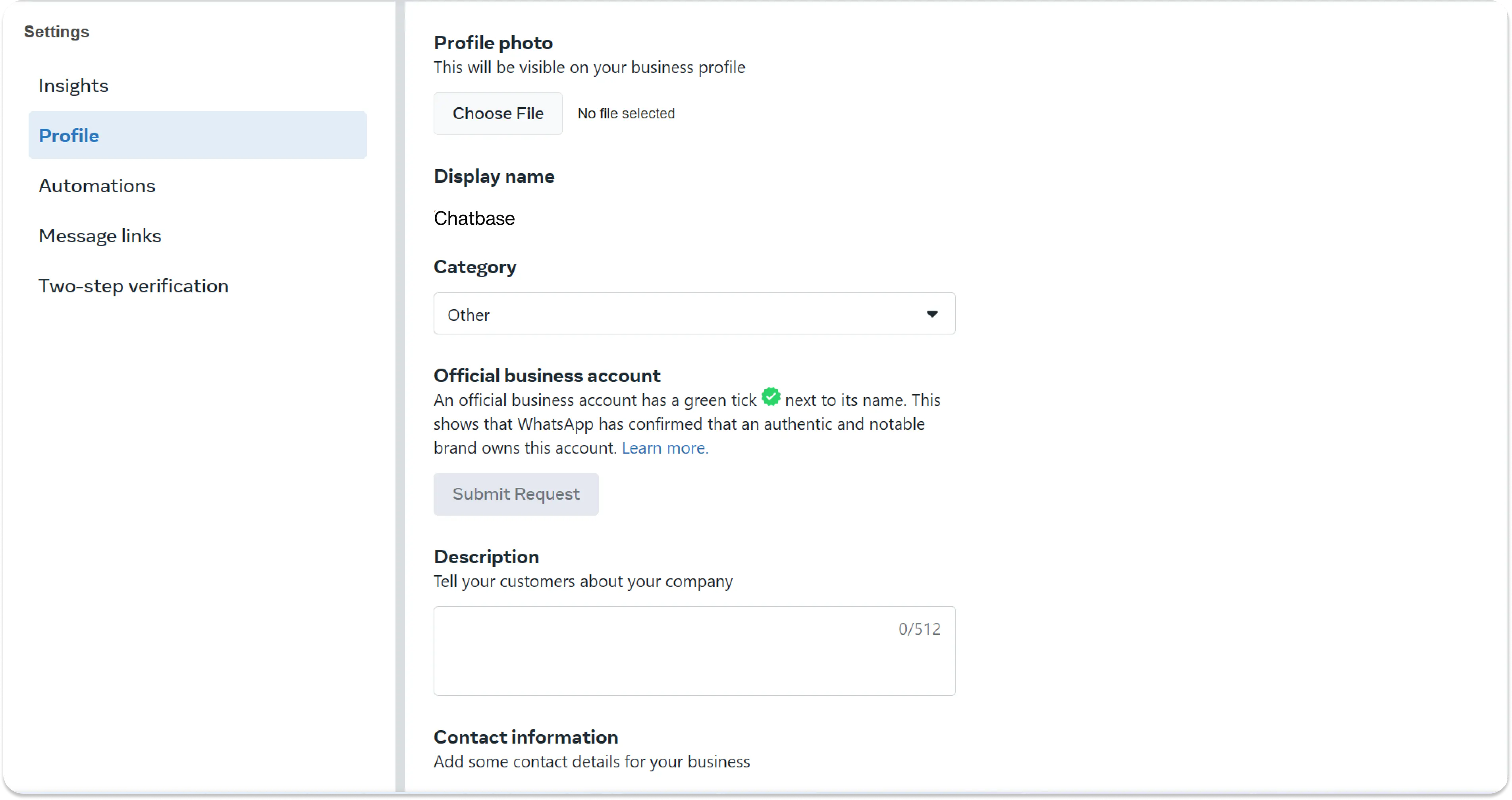Click the Official business account heading
This screenshot has height=800, width=1512.
pos(546,375)
